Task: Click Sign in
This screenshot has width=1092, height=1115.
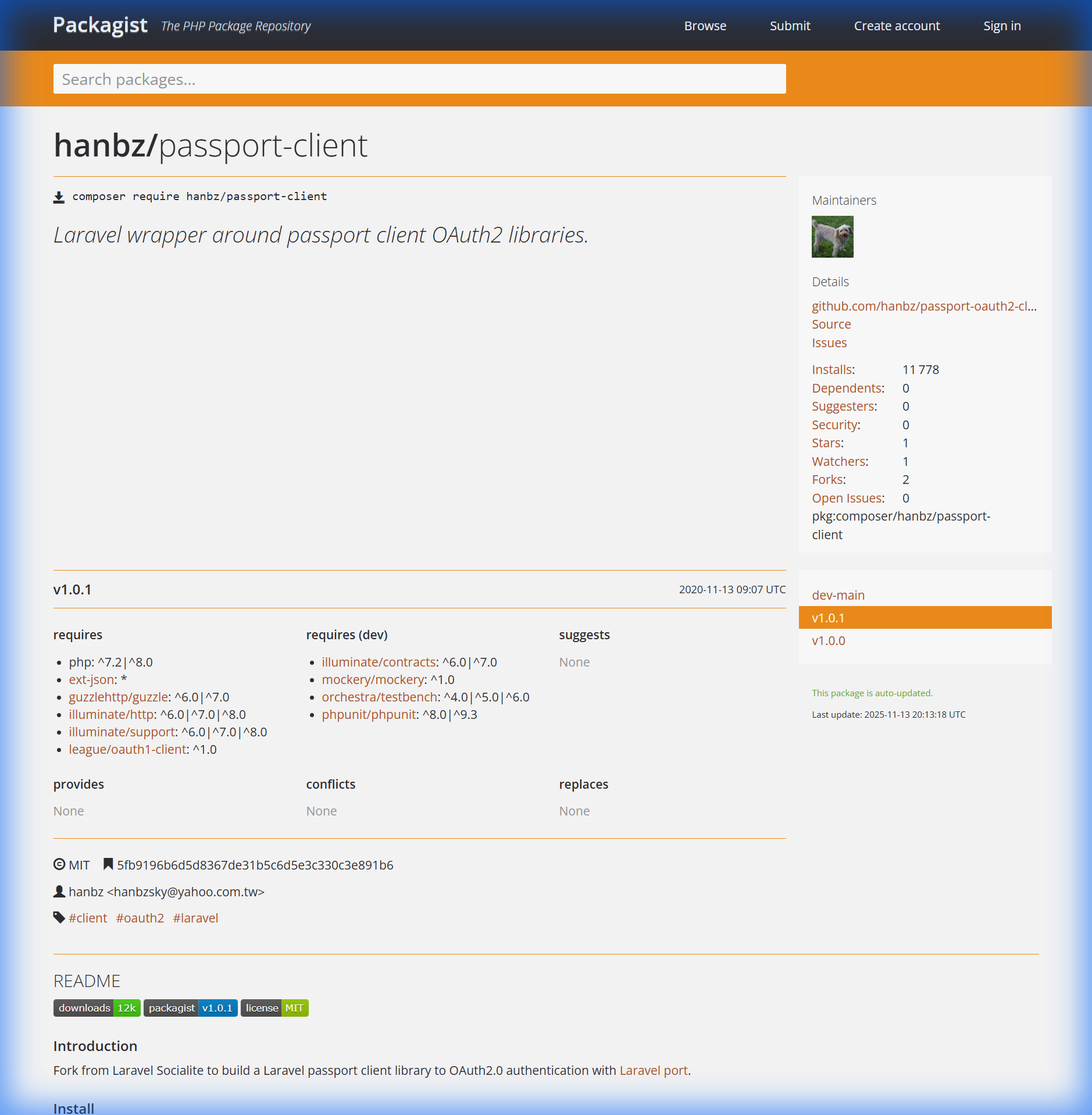Action: [x=1001, y=26]
